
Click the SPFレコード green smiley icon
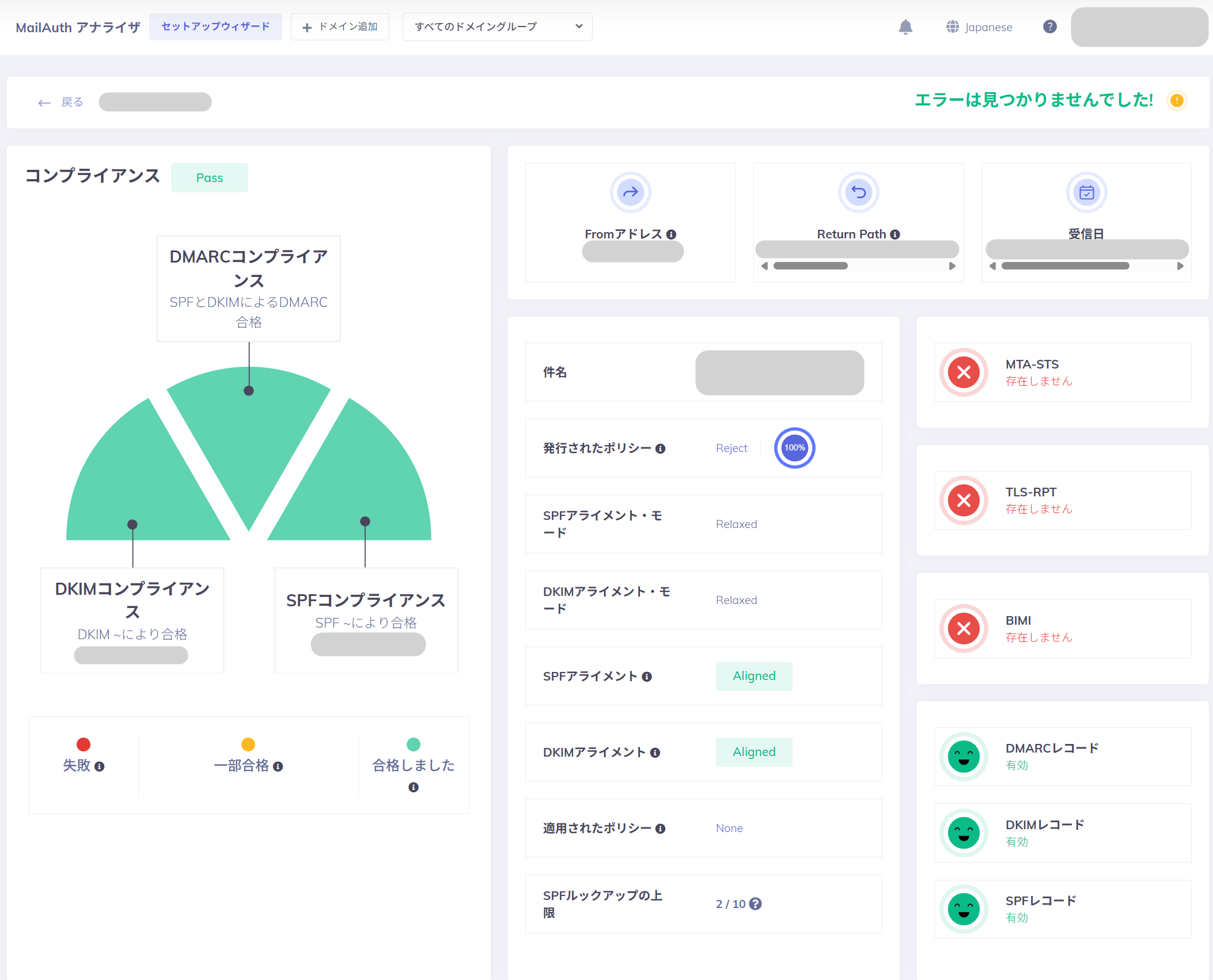point(964,909)
